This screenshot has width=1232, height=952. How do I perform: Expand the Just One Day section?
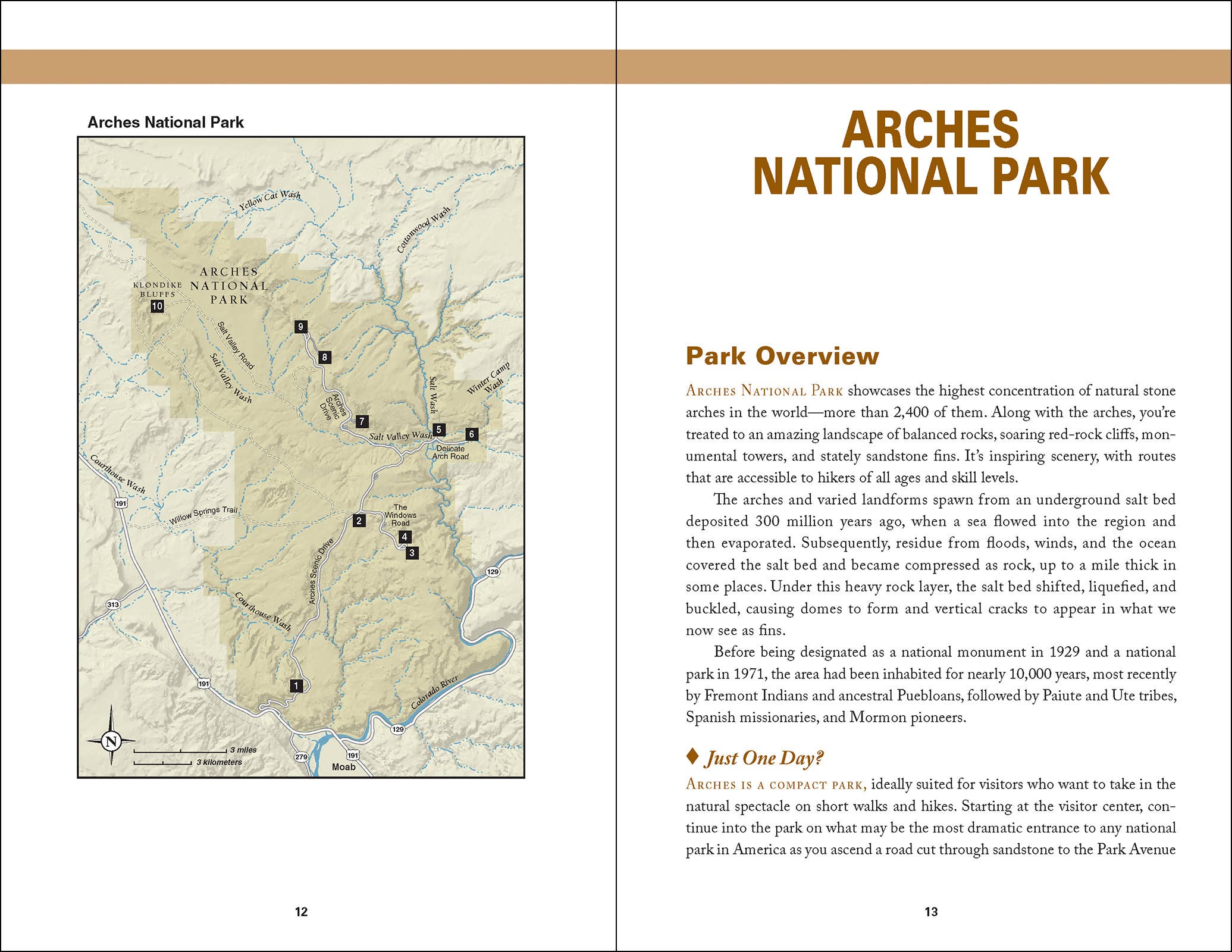763,758
